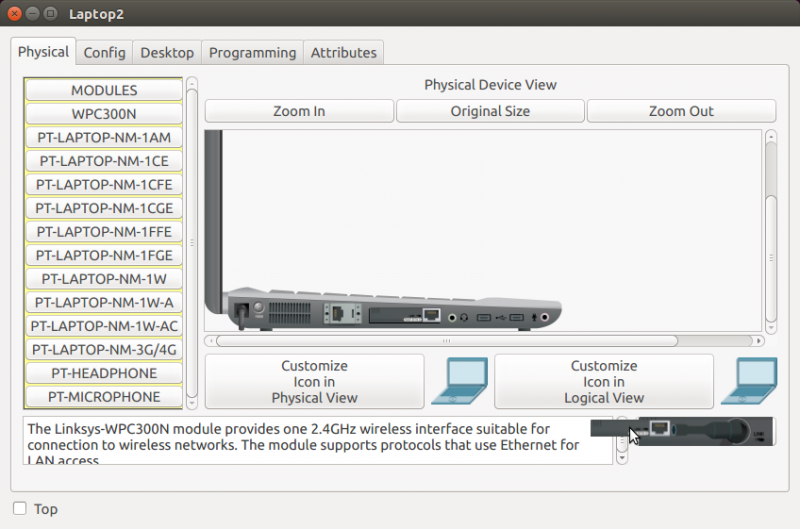Viewport: 800px width, 529px height.
Task: Click the physical view laptop icon preview
Action: tap(458, 381)
